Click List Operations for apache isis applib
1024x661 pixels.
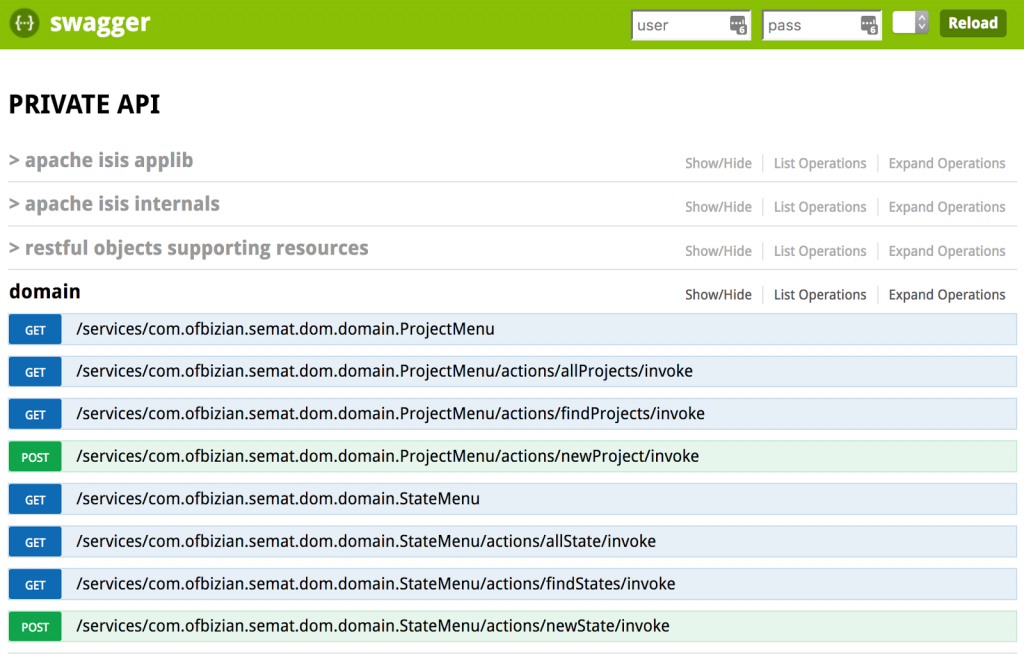click(x=820, y=163)
